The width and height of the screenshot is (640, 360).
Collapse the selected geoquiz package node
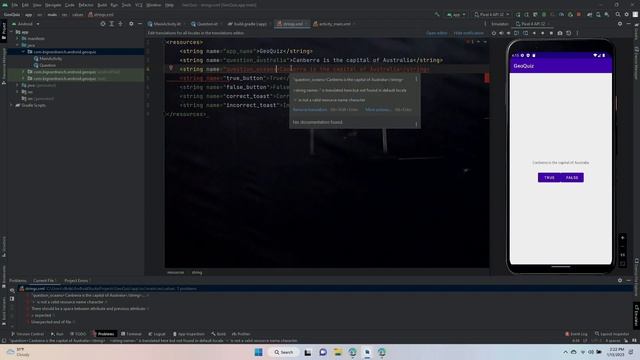coord(24,52)
